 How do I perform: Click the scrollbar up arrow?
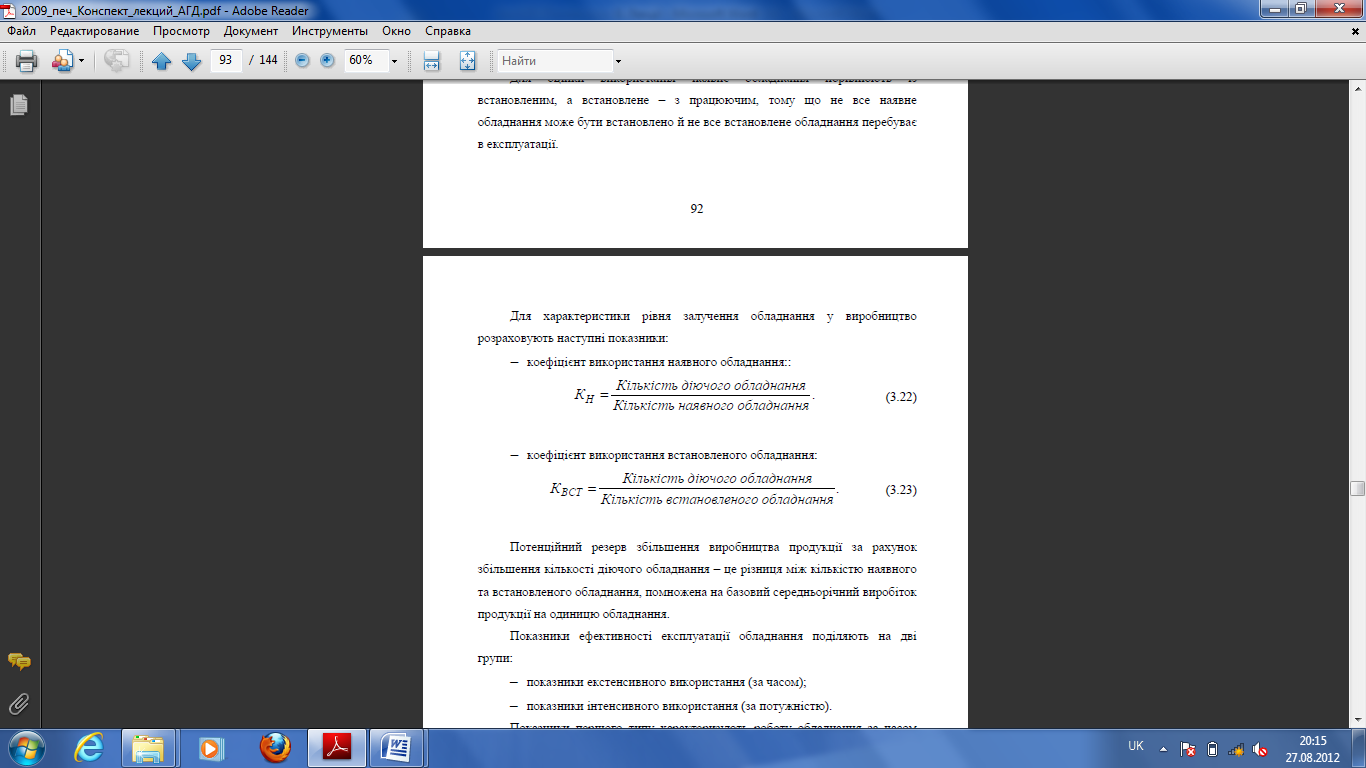[x=1357, y=88]
